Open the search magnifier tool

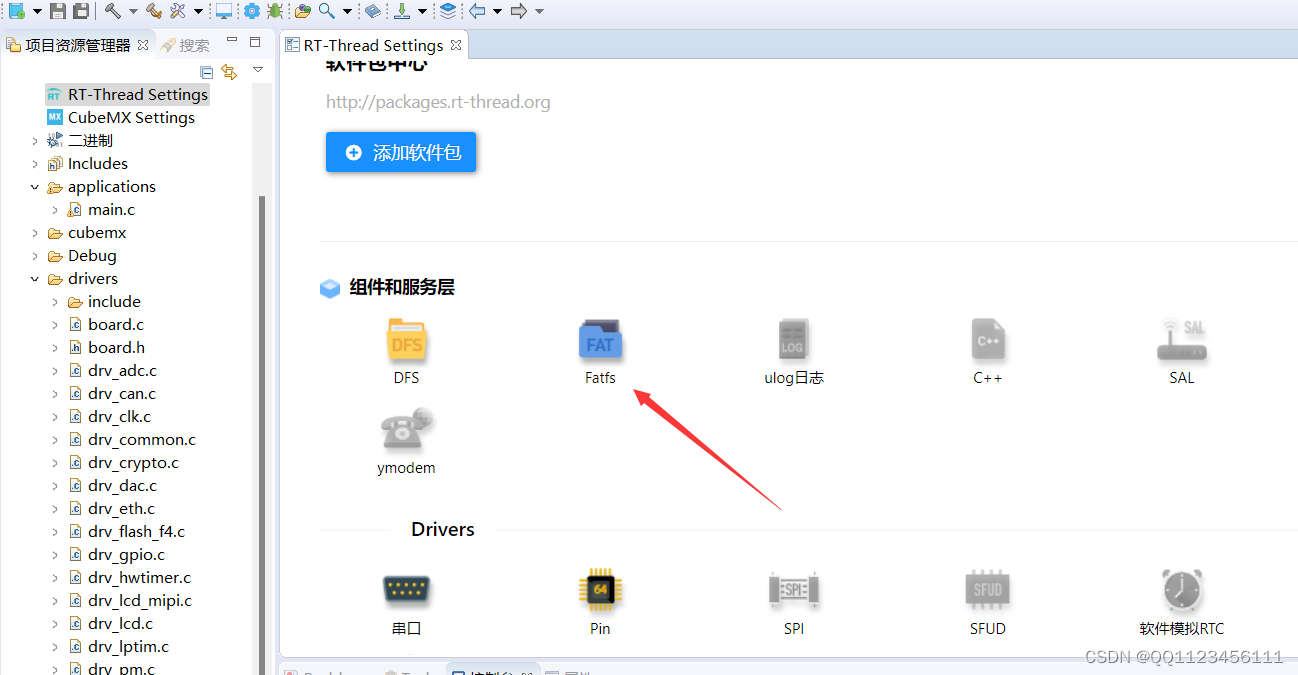328,14
